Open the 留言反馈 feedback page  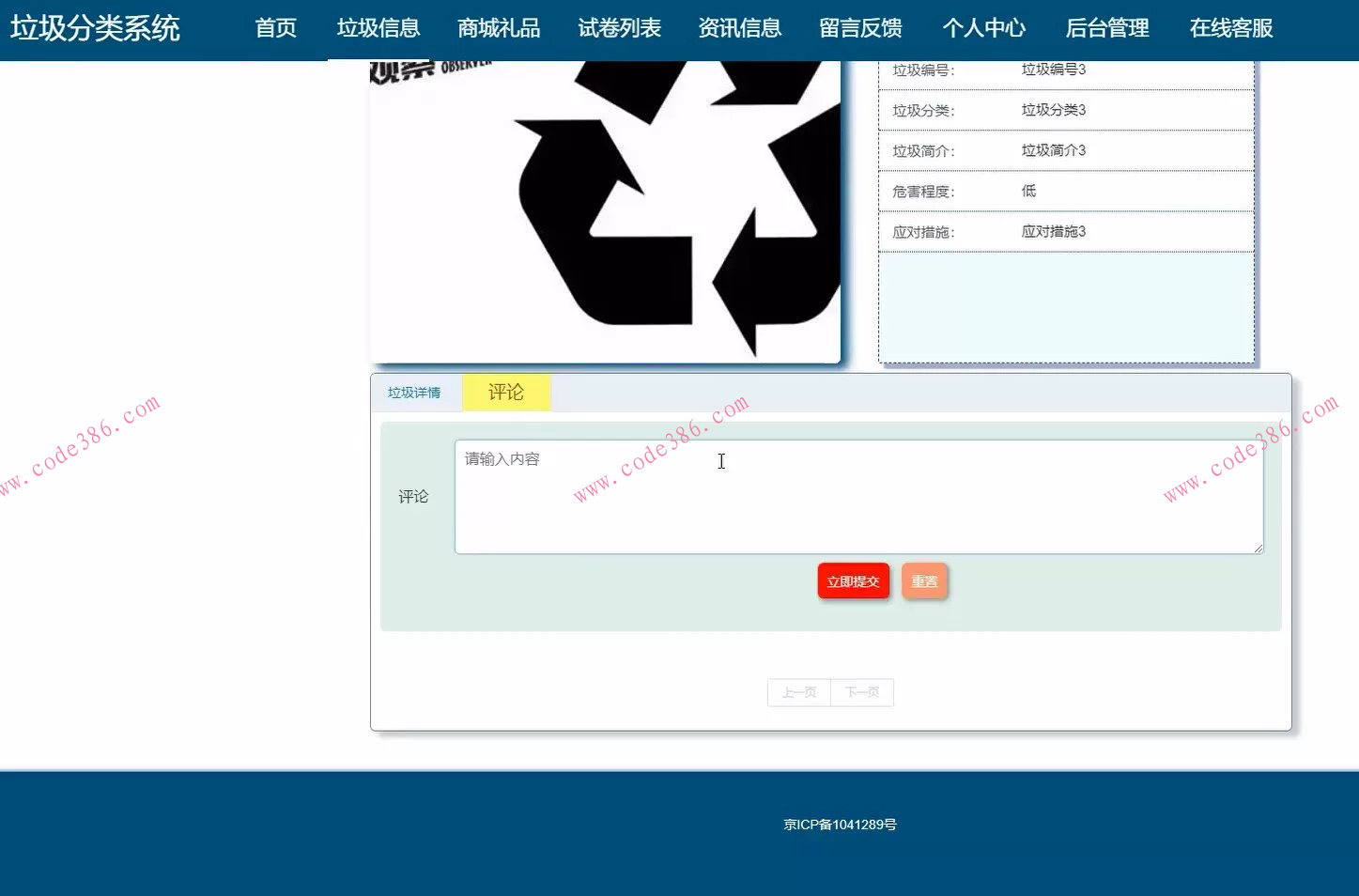pyautogui.click(x=860, y=28)
